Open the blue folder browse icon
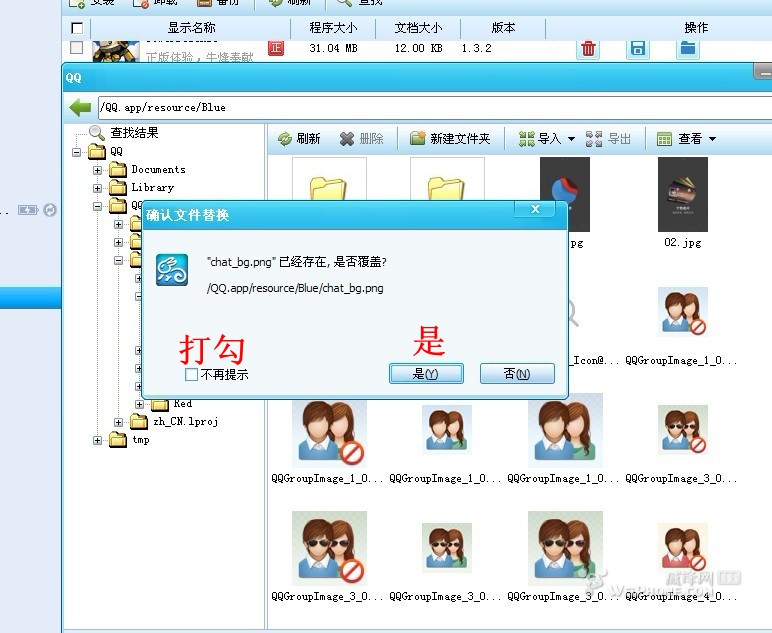 click(x=687, y=48)
